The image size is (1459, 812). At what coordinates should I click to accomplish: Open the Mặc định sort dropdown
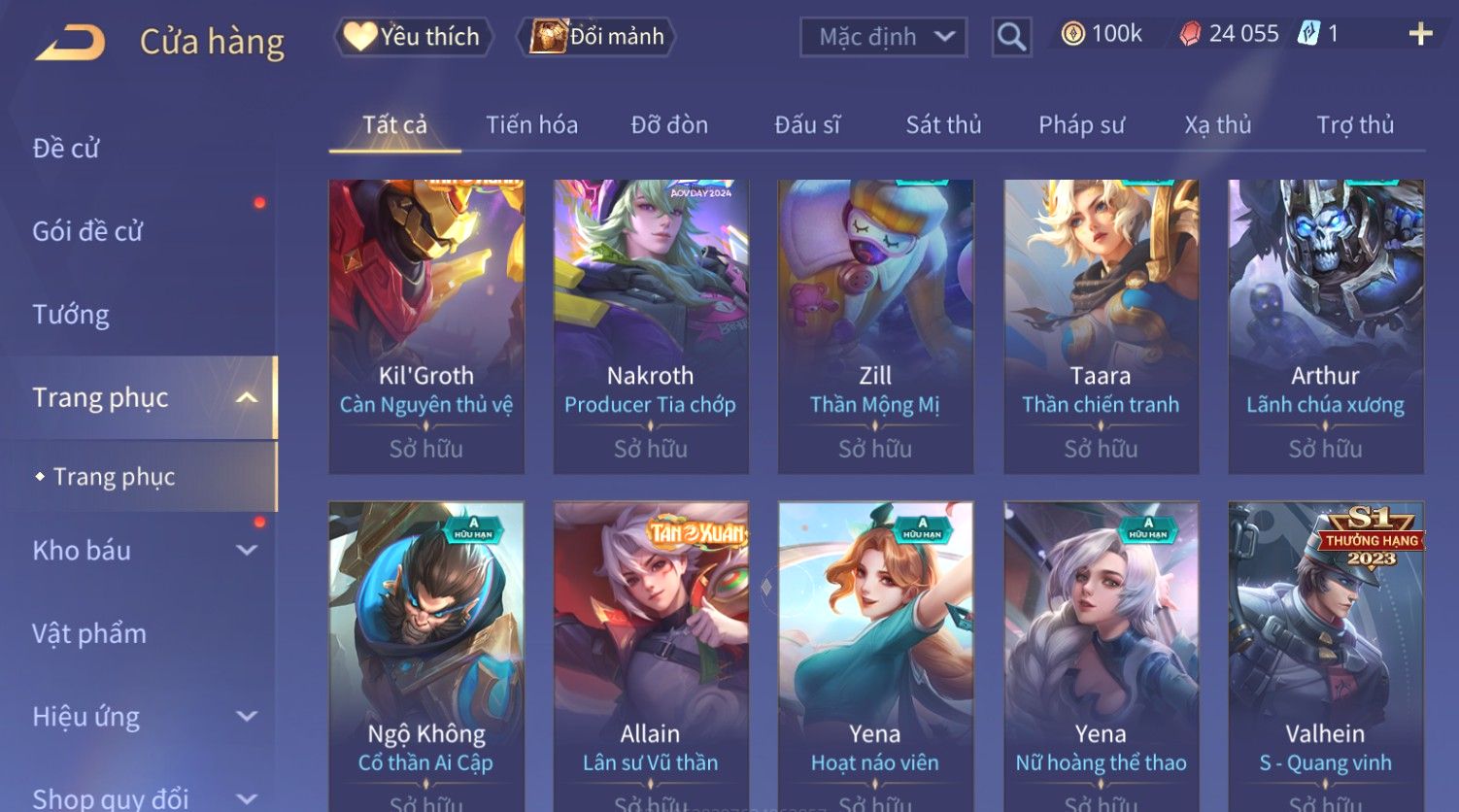[883, 37]
